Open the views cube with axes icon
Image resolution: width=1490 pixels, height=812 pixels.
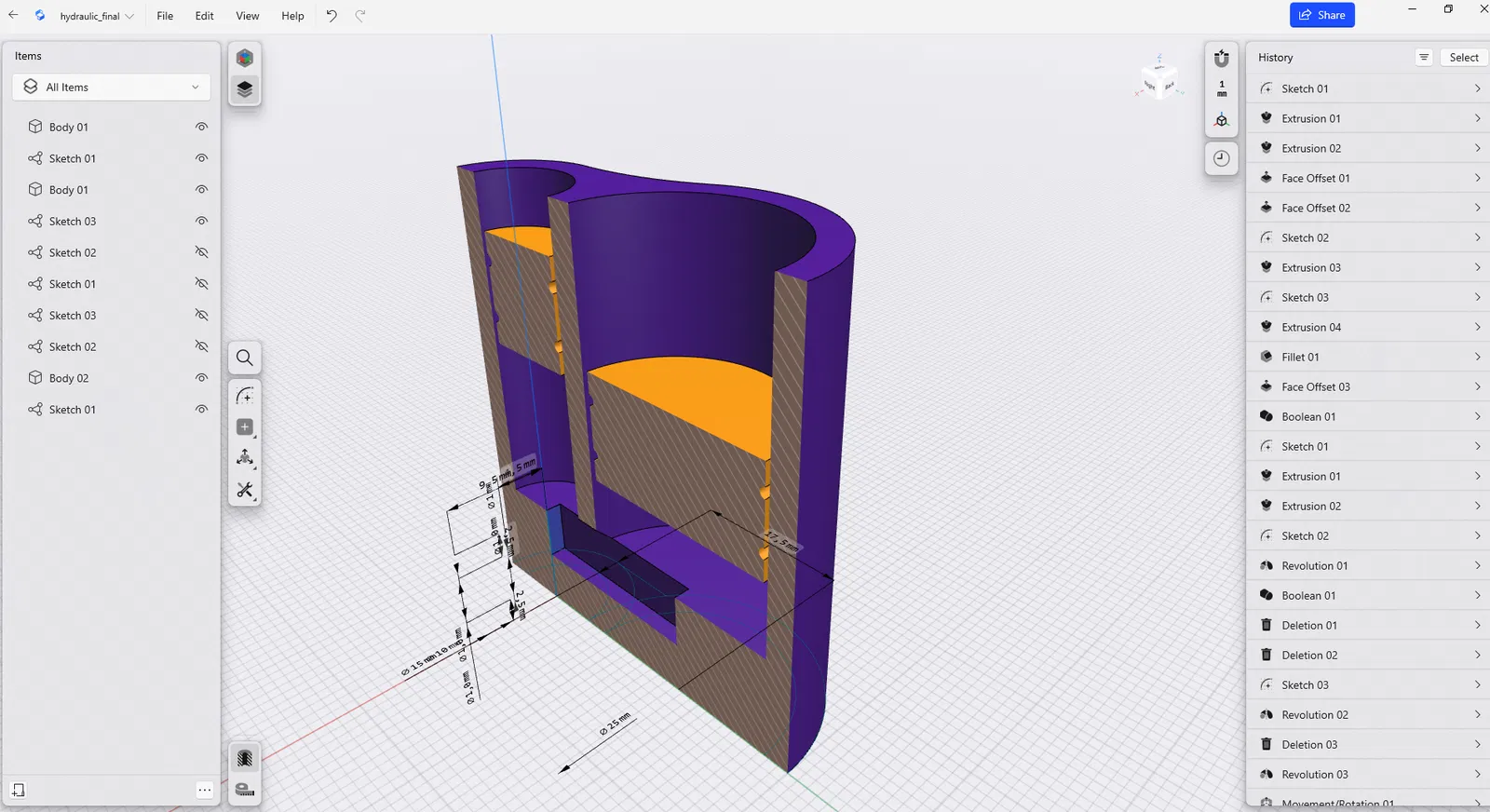[1222, 120]
